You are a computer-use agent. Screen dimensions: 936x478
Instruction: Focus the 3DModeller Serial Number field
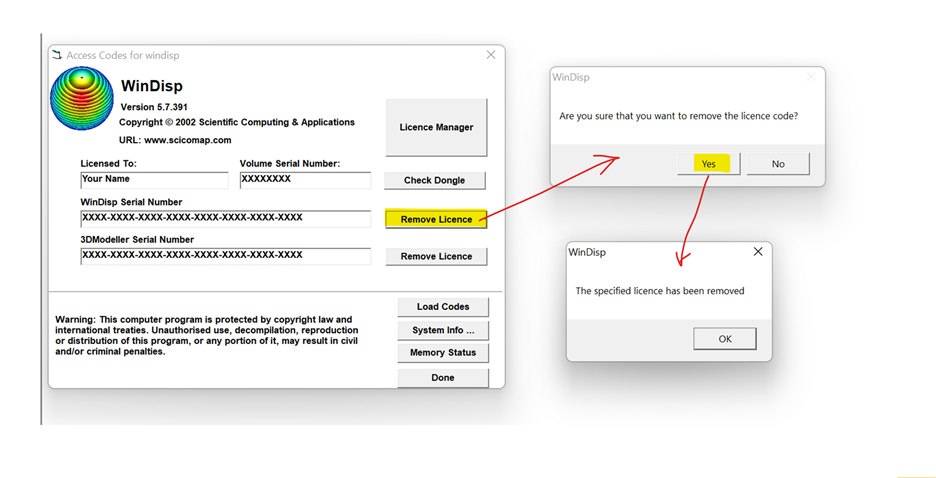tap(225, 256)
